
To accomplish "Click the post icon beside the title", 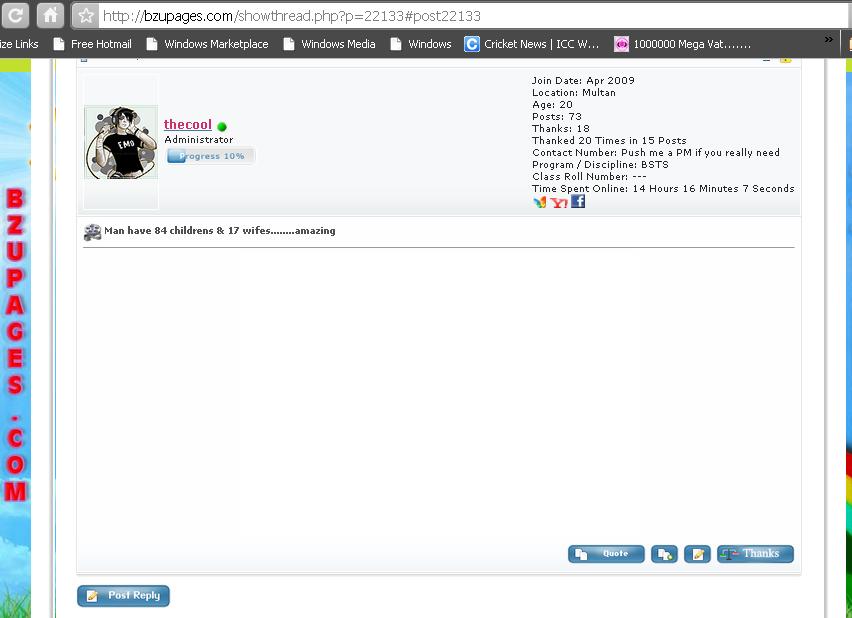I will [x=92, y=232].
